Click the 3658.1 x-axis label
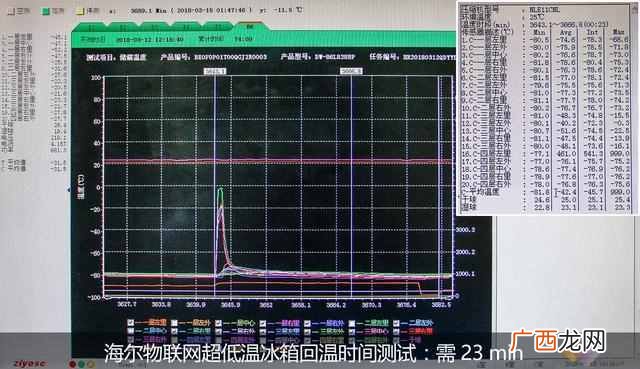Viewport: 640px width, 369px height. point(302,305)
